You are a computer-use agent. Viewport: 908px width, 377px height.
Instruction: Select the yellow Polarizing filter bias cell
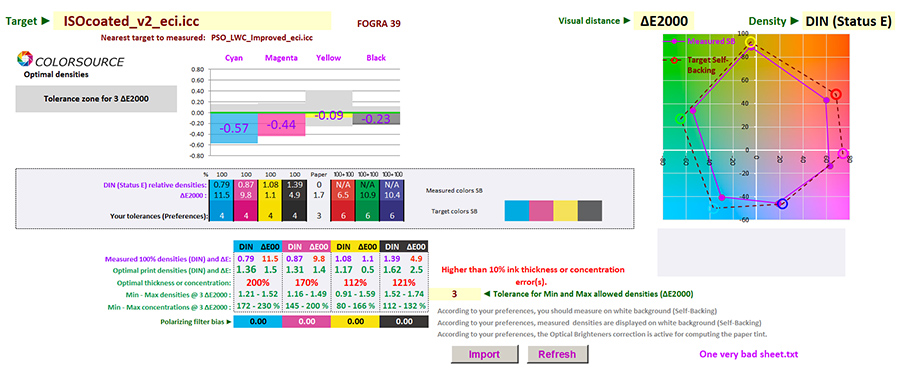[x=355, y=322]
